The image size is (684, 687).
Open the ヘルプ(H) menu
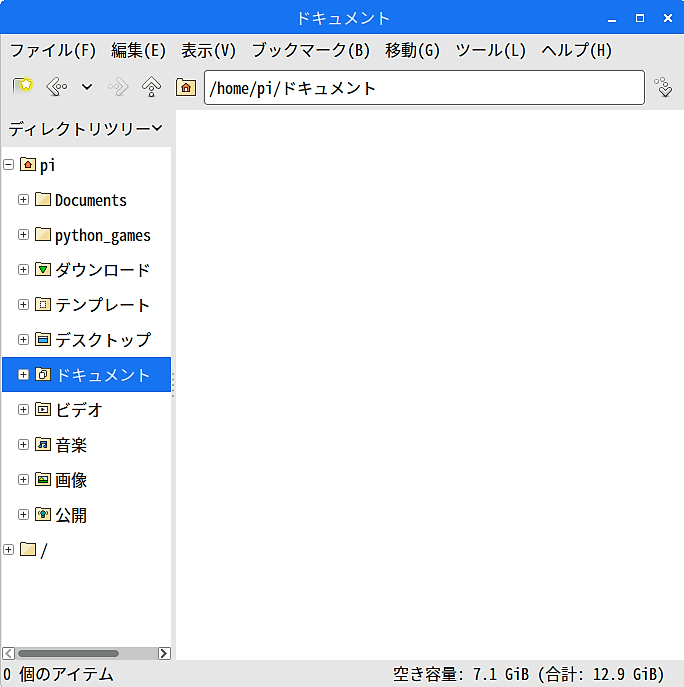tap(576, 50)
